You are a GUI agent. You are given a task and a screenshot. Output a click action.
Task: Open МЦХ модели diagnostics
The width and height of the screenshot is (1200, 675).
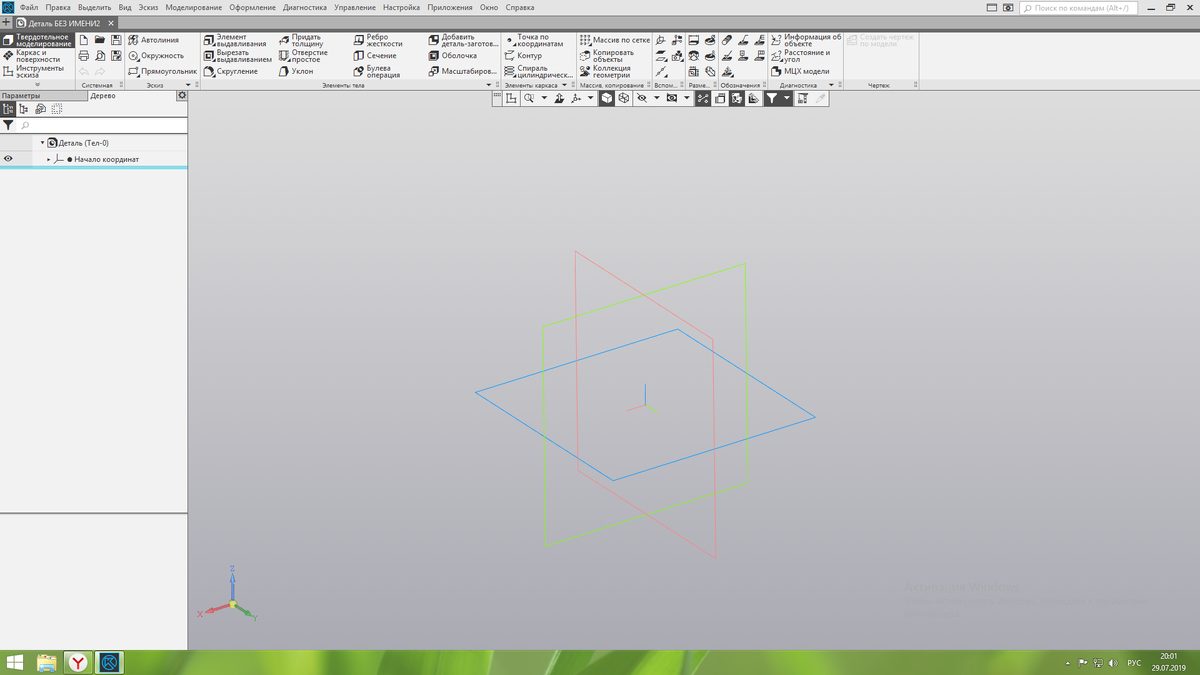tap(800, 71)
